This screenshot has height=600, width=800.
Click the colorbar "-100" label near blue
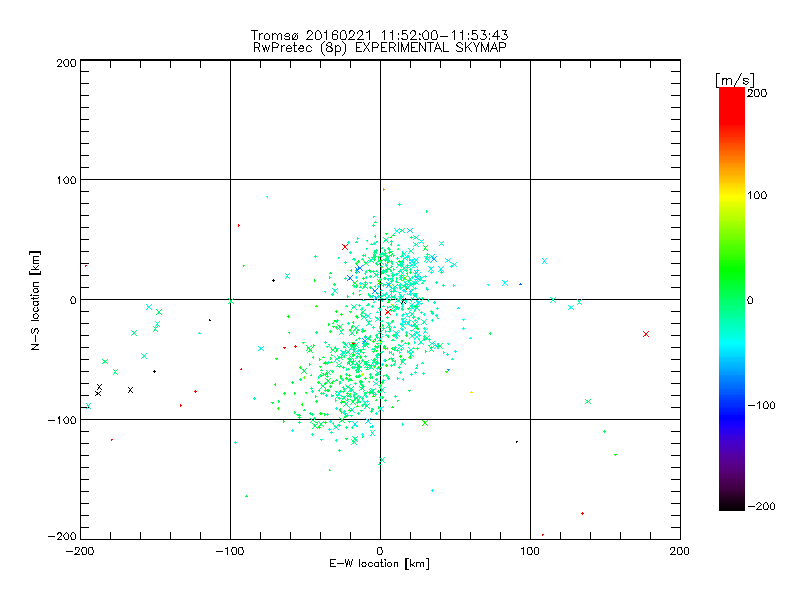(x=761, y=406)
